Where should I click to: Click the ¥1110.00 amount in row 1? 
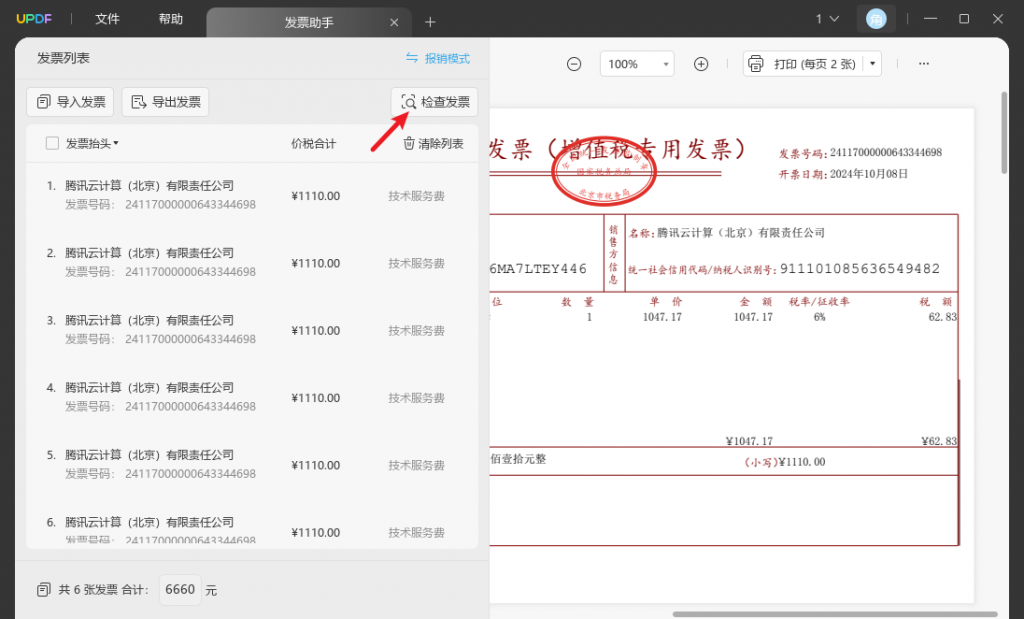pyautogui.click(x=315, y=196)
